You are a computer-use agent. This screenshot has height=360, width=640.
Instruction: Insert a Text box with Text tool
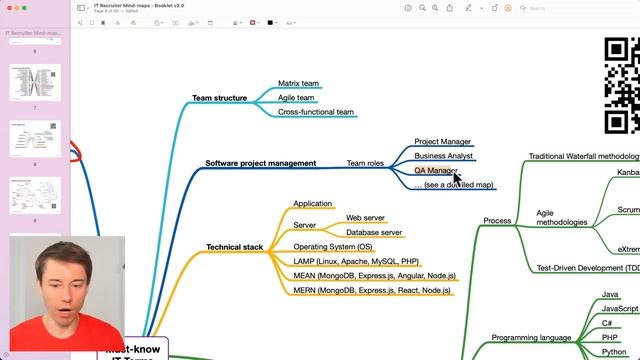coord(176,23)
